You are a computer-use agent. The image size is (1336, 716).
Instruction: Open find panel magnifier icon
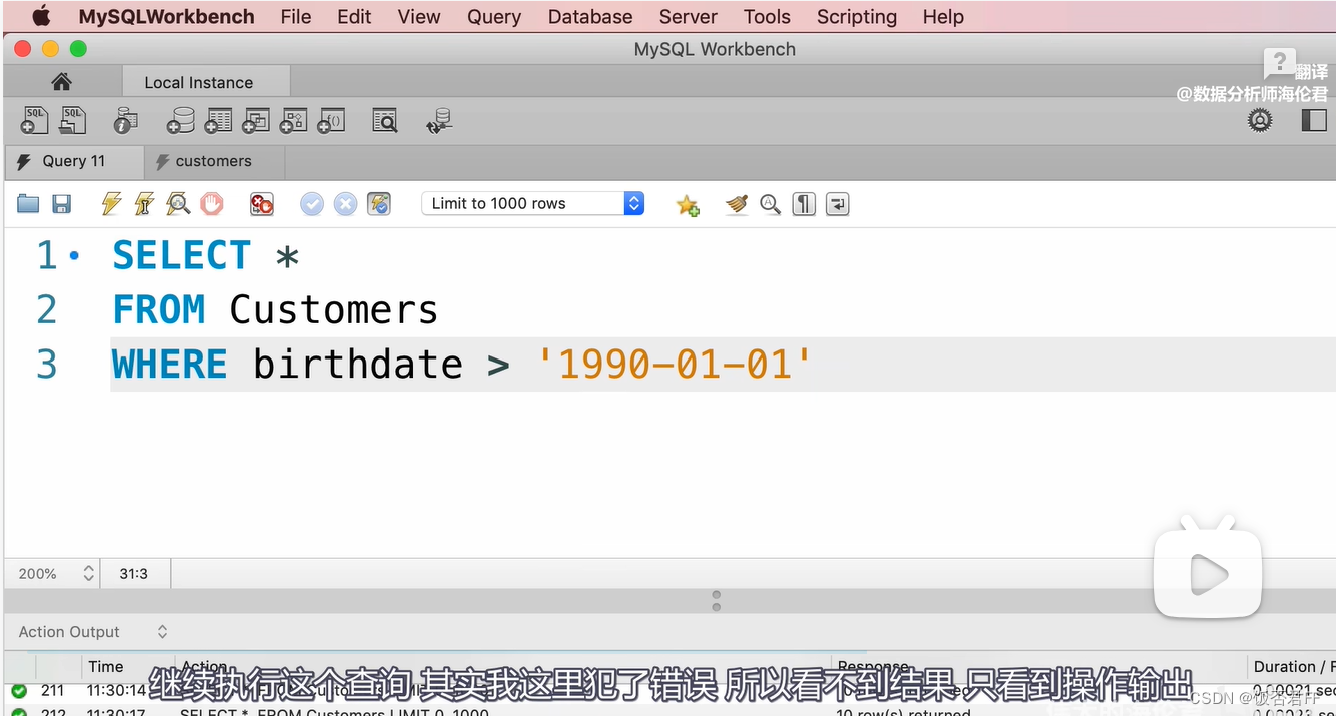pyautogui.click(x=770, y=204)
